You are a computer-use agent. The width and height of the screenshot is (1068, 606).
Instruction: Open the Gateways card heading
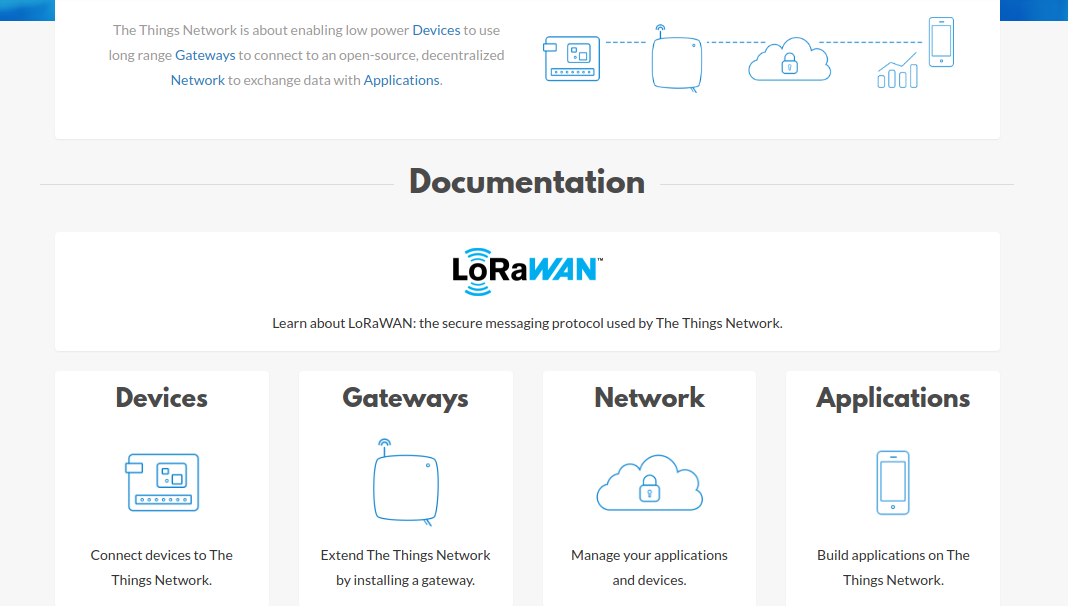click(x=405, y=399)
